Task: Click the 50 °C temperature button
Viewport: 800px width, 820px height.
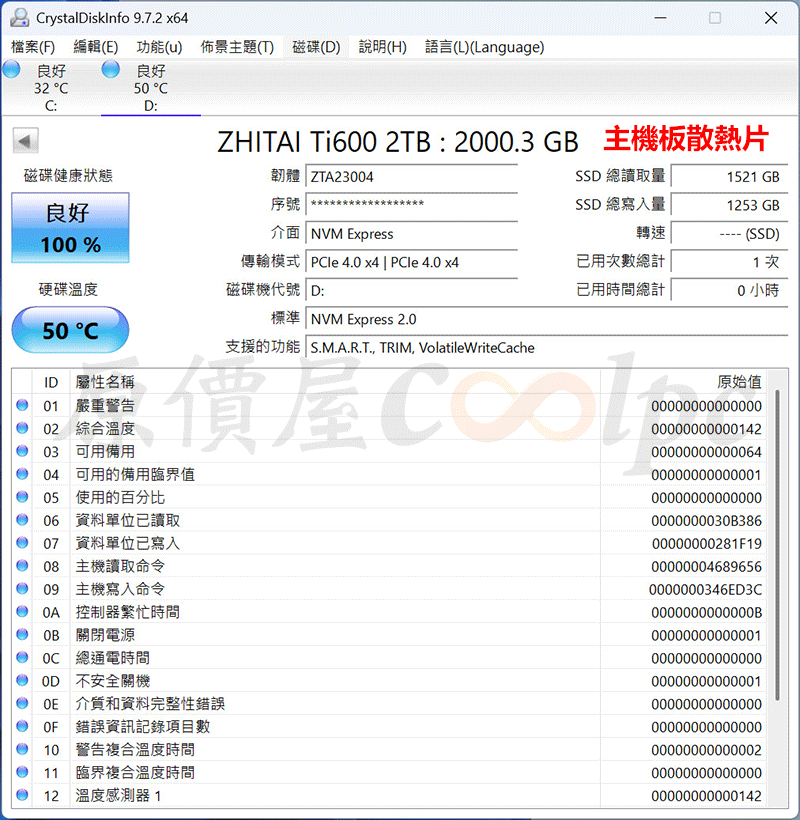Action: [70, 330]
